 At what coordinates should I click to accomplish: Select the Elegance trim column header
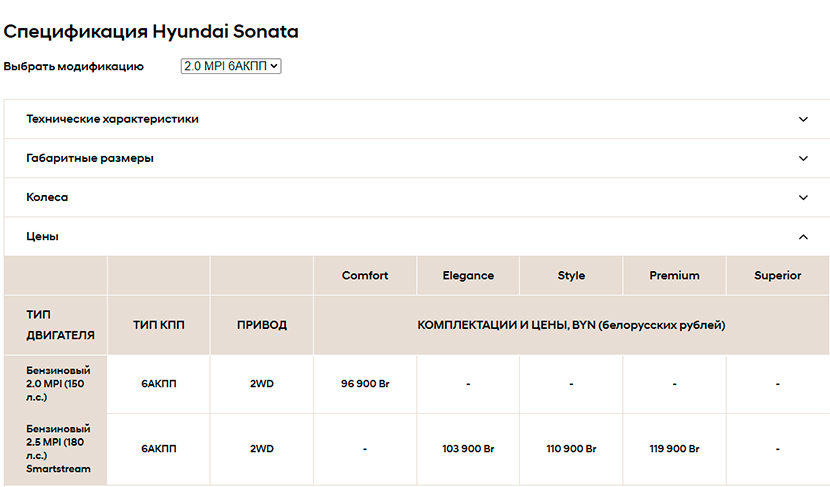pos(468,276)
